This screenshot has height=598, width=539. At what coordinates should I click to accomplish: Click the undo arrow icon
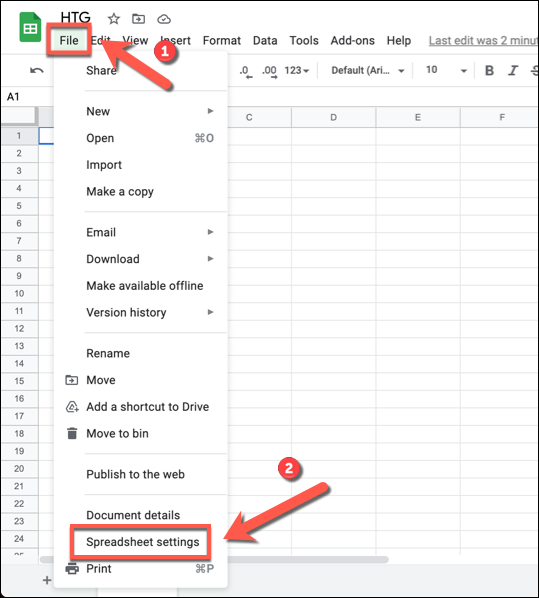pyautogui.click(x=37, y=70)
